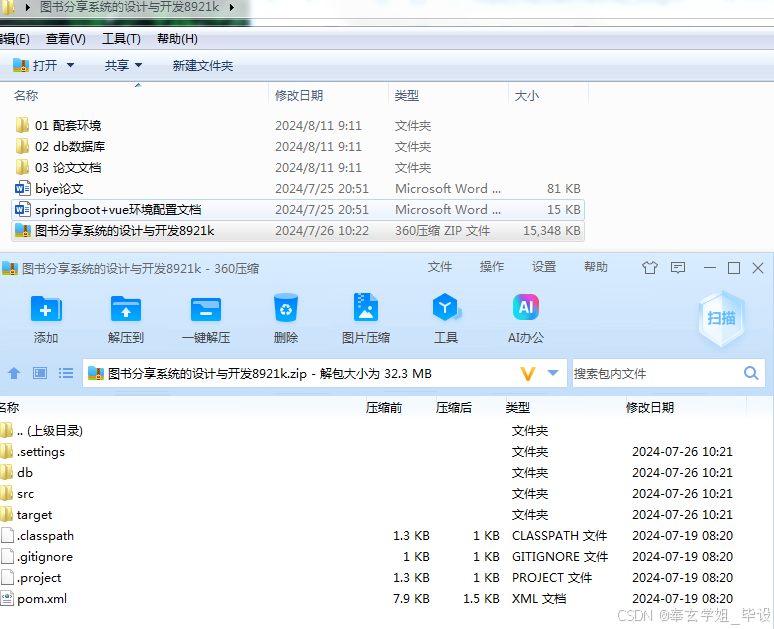The height and width of the screenshot is (629, 774).
Task: Open the 图片压缩 image compress tool
Action: (x=366, y=308)
